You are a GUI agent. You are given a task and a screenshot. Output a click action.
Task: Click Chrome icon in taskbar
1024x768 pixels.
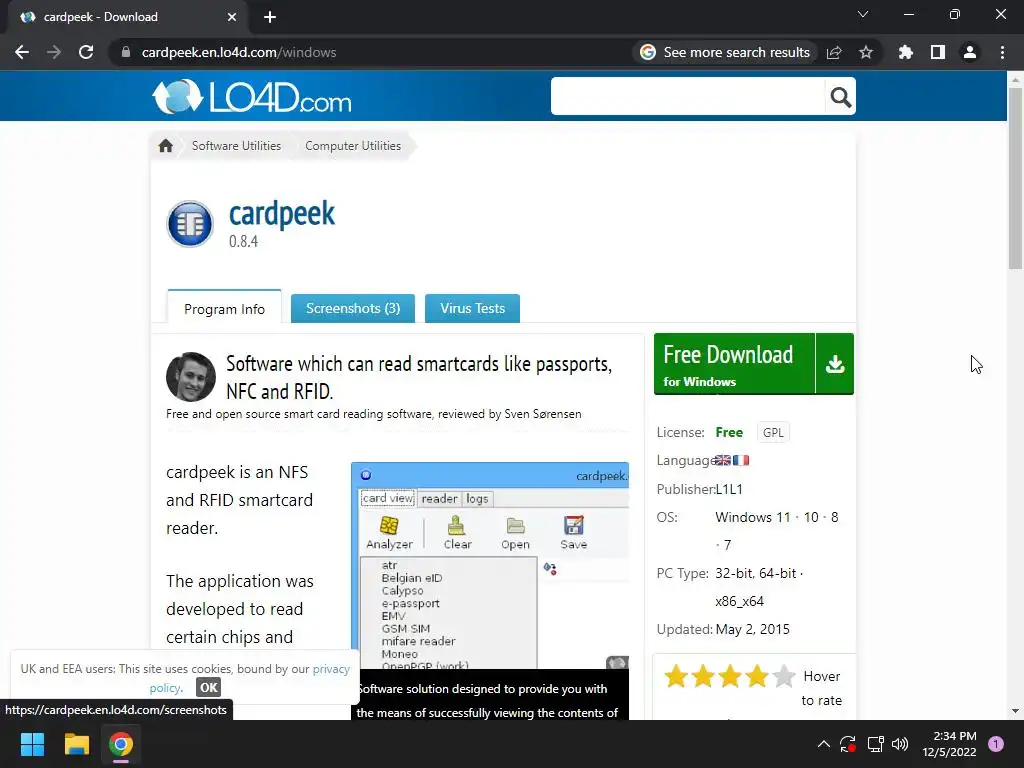(121, 744)
